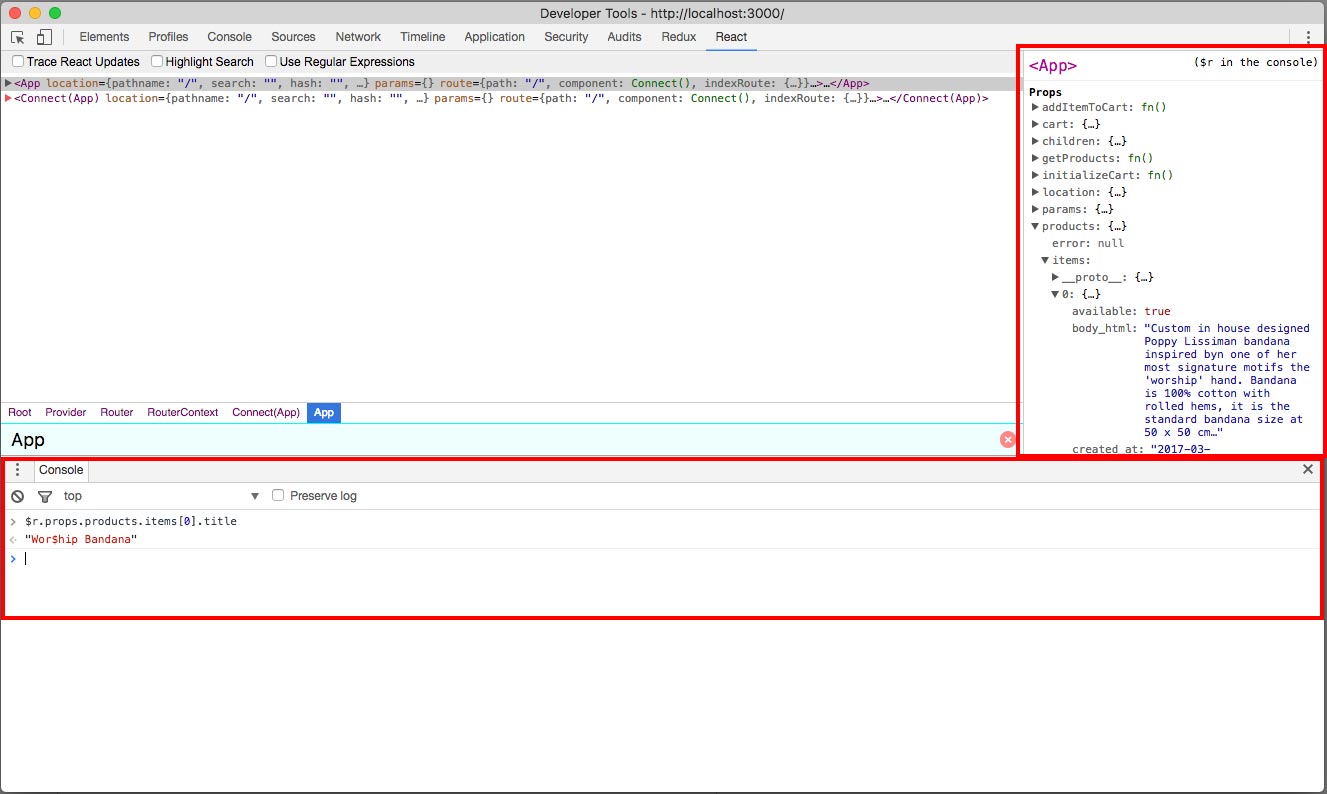This screenshot has width=1327, height=794.
Task: Switch to the Audits tab
Action: click(x=624, y=37)
